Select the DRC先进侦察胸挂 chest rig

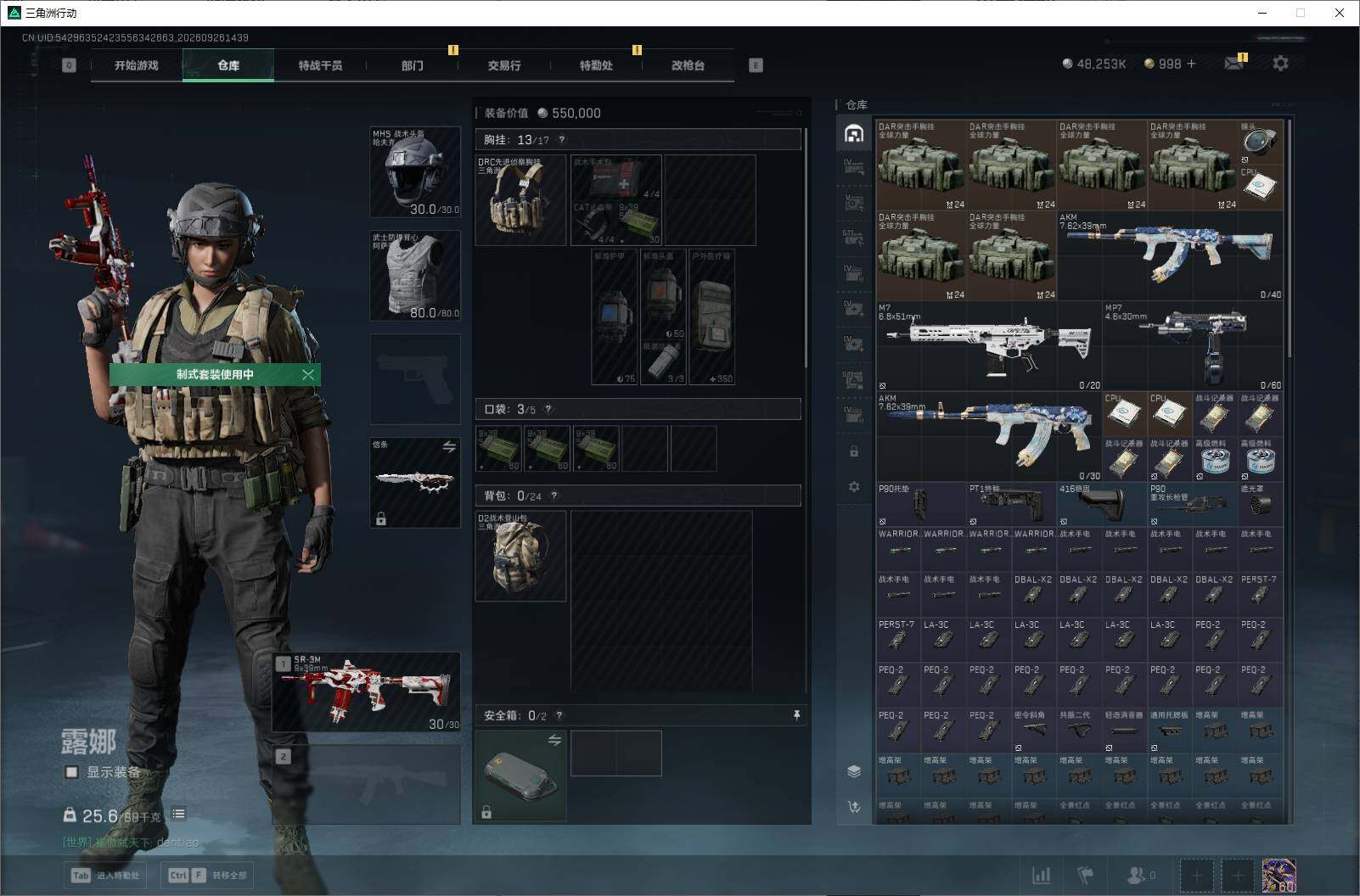520,200
